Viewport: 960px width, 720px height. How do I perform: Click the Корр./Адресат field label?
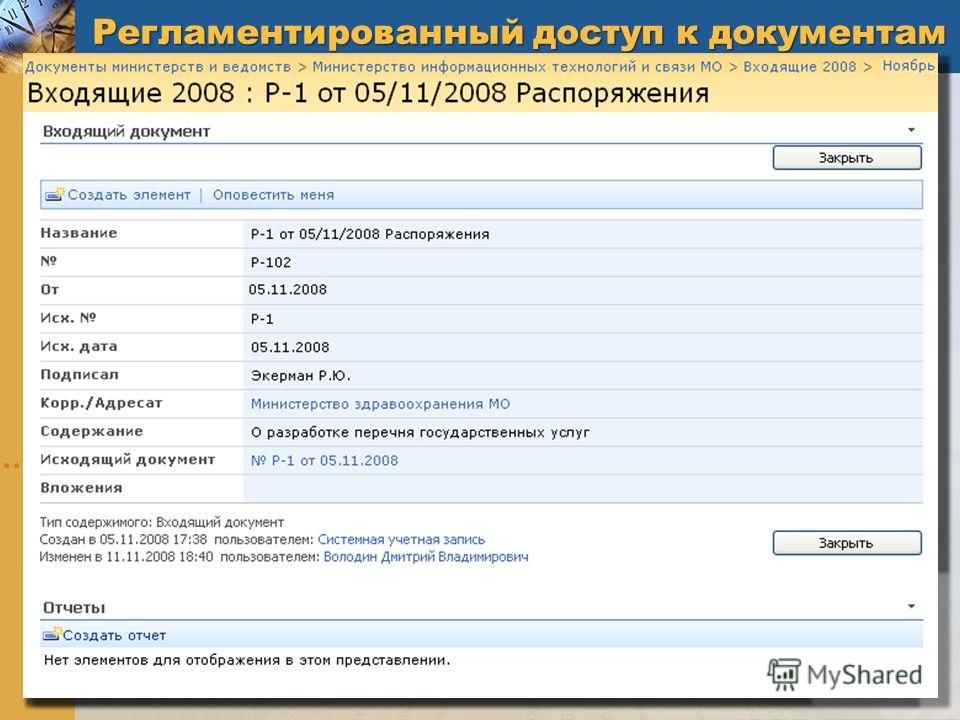pyautogui.click(x=101, y=403)
